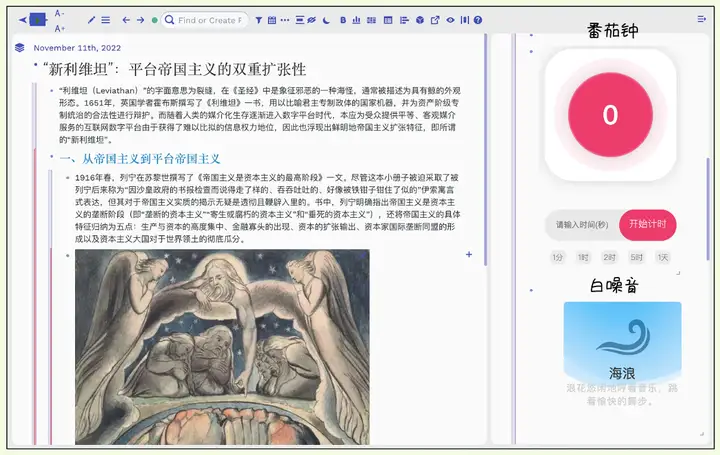The height and width of the screenshot is (455, 720).
Task: Click the main content vertical scrollbar
Action: point(485,149)
